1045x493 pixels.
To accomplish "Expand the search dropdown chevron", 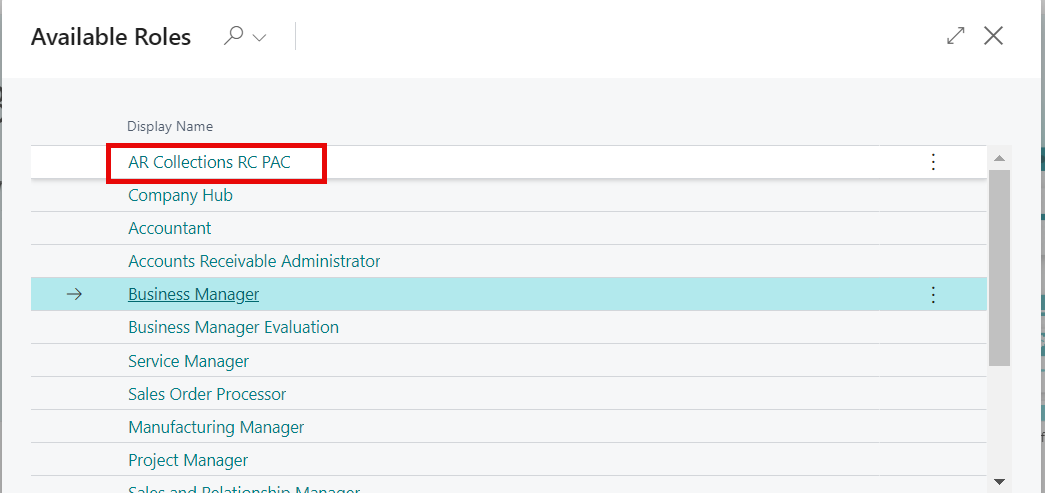I will pos(260,38).
